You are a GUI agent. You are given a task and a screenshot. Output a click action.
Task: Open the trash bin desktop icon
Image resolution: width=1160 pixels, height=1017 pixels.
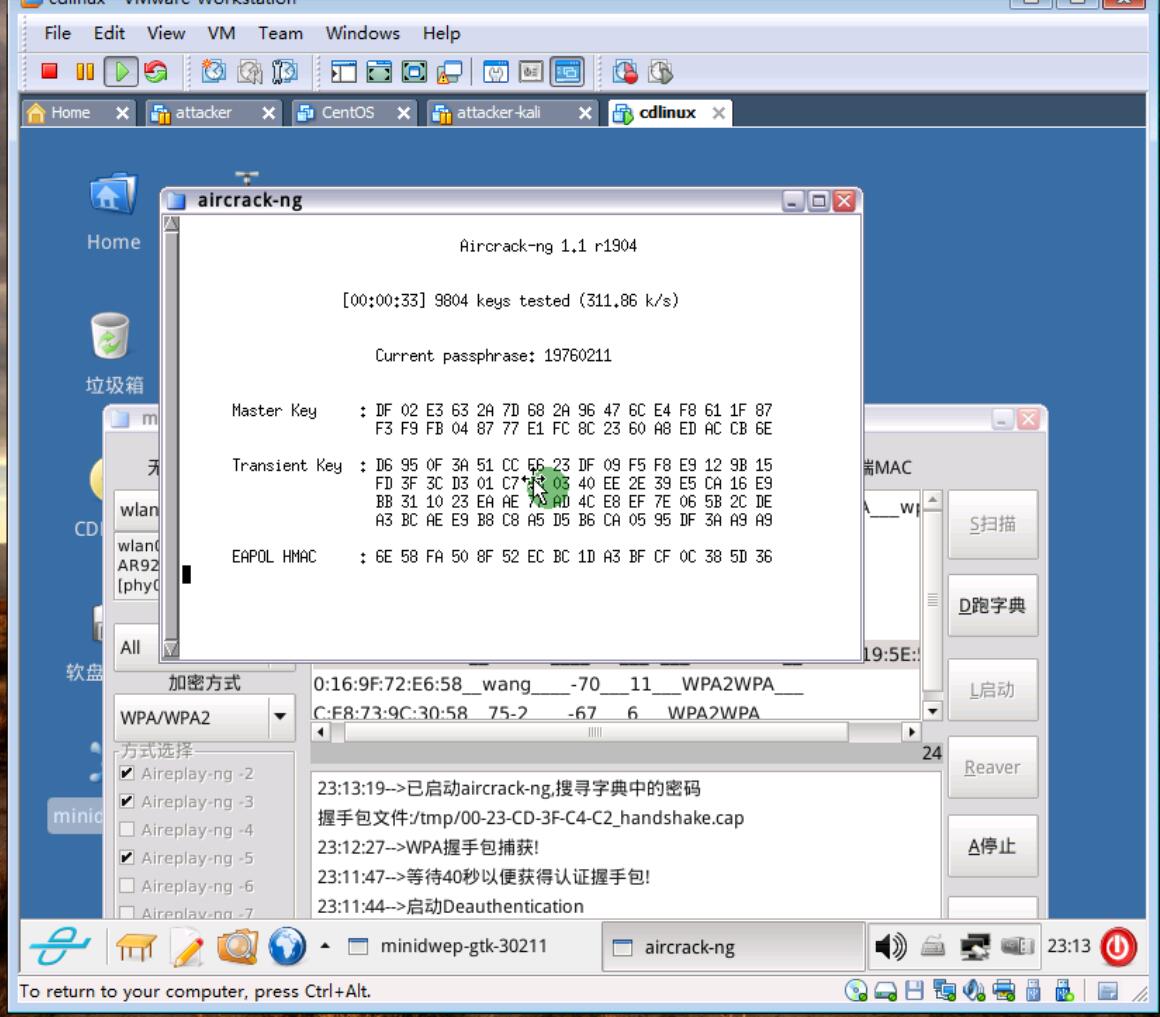[x=110, y=337]
